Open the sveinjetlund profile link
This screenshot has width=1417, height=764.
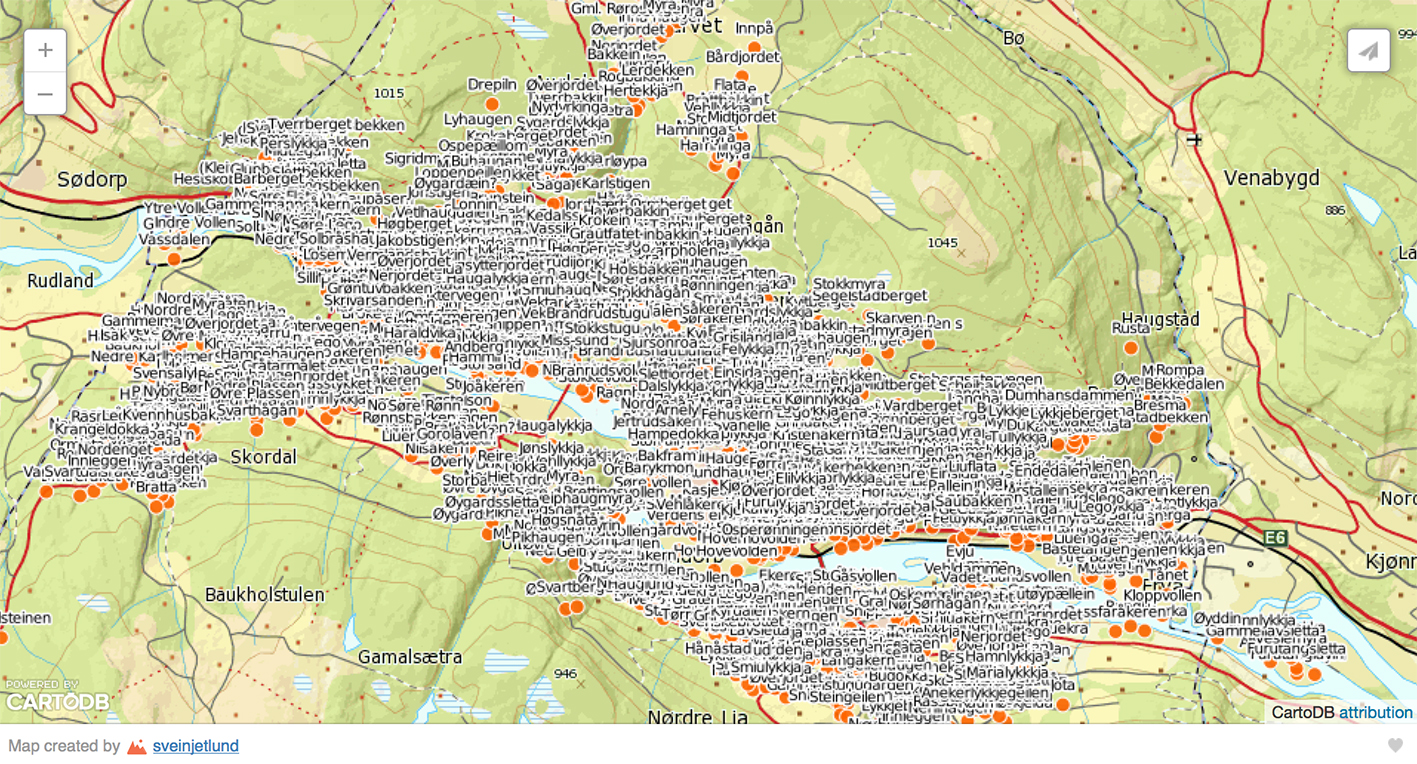(x=195, y=746)
